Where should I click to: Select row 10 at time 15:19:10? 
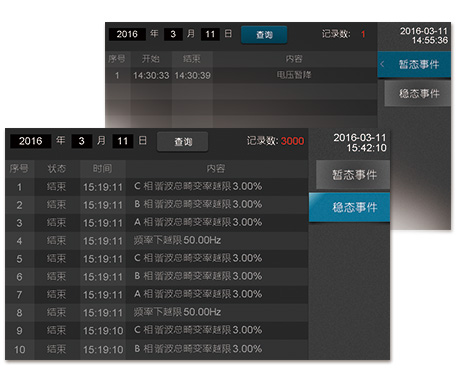[x=156, y=349]
